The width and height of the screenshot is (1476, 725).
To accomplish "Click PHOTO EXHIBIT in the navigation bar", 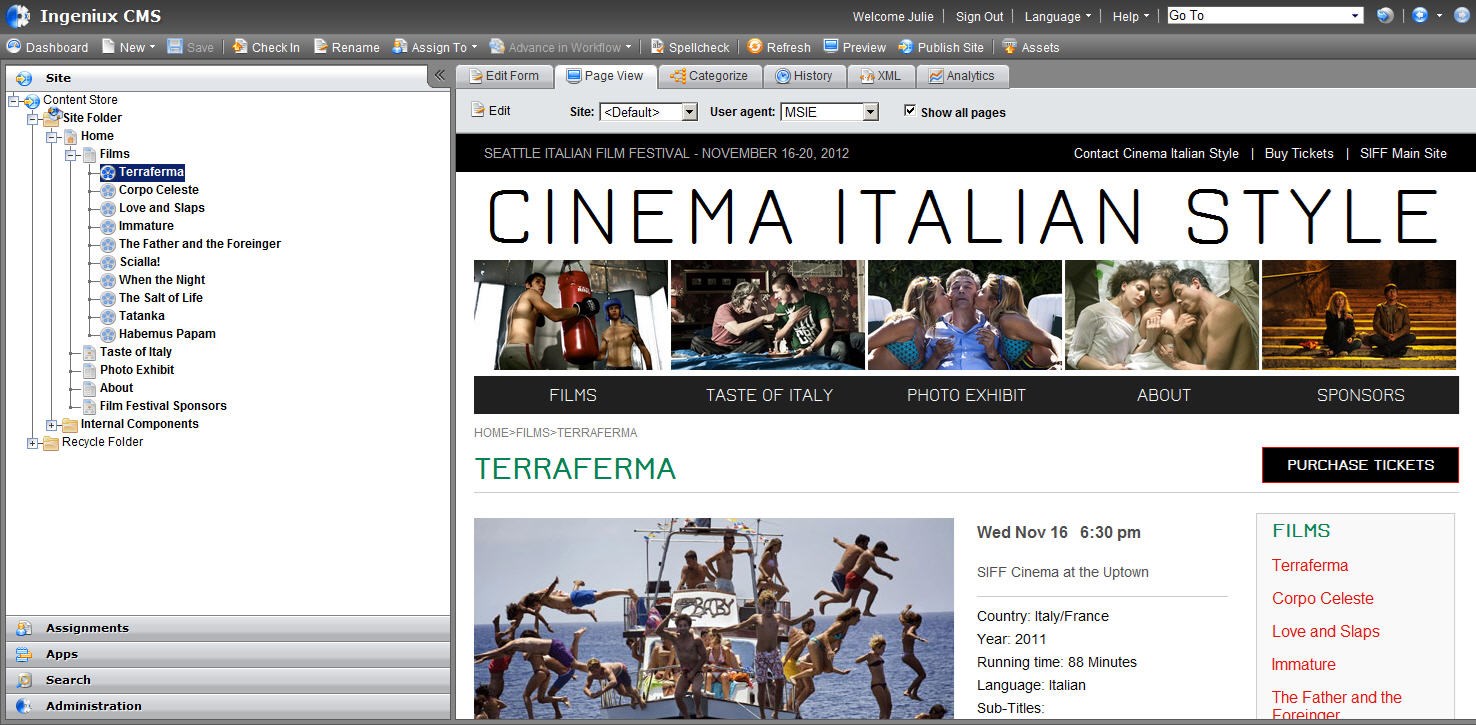I will [x=966, y=395].
